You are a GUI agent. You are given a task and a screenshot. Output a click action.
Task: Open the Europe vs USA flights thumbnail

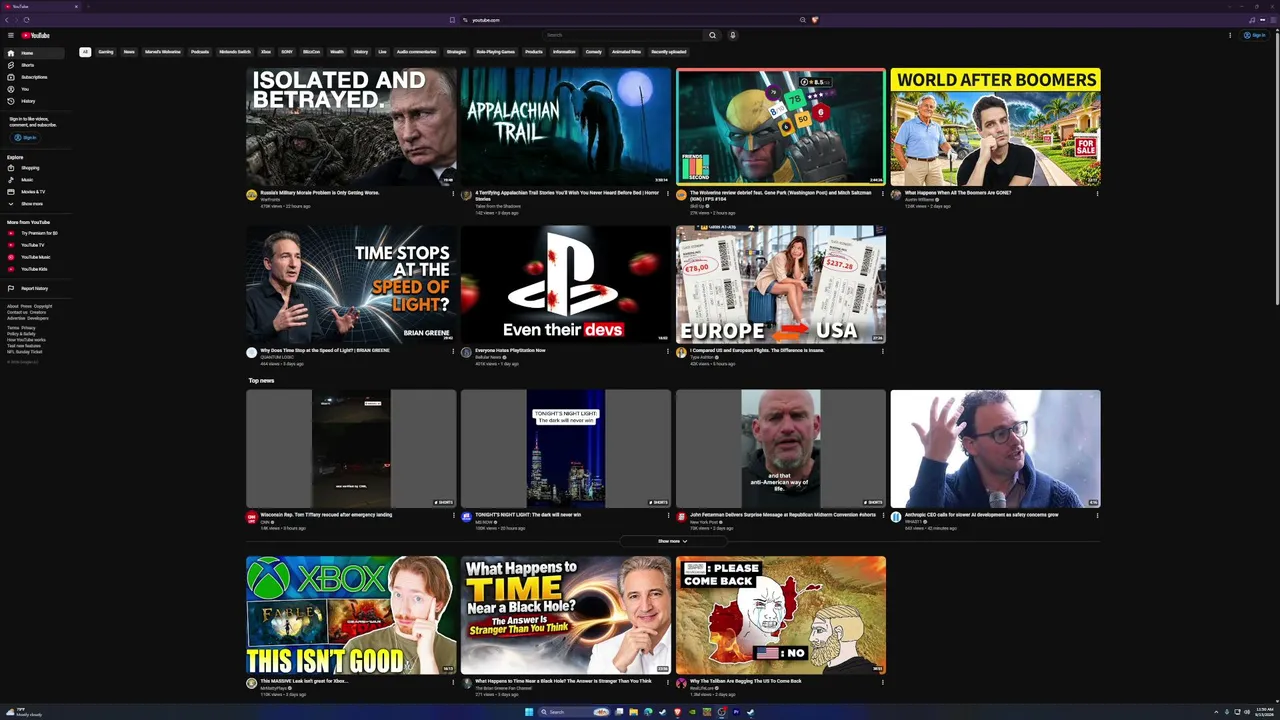tap(780, 284)
